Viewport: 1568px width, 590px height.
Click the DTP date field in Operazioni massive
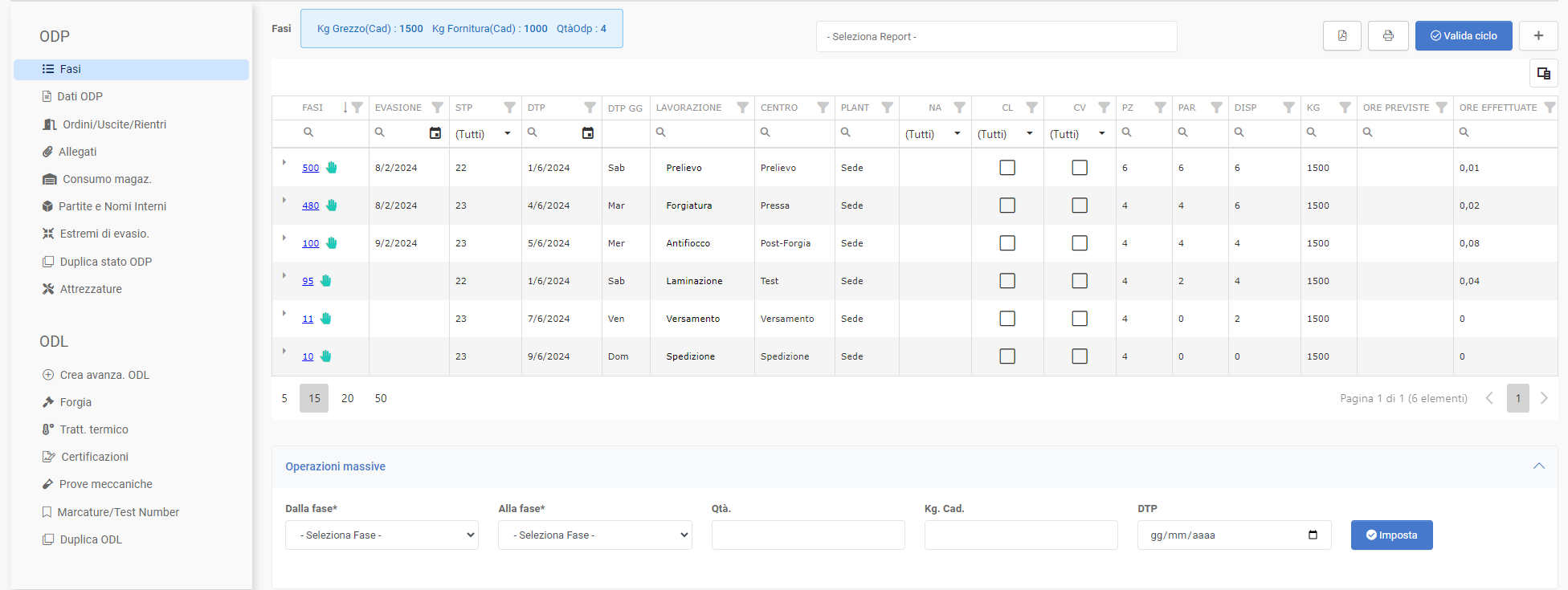click(1234, 535)
